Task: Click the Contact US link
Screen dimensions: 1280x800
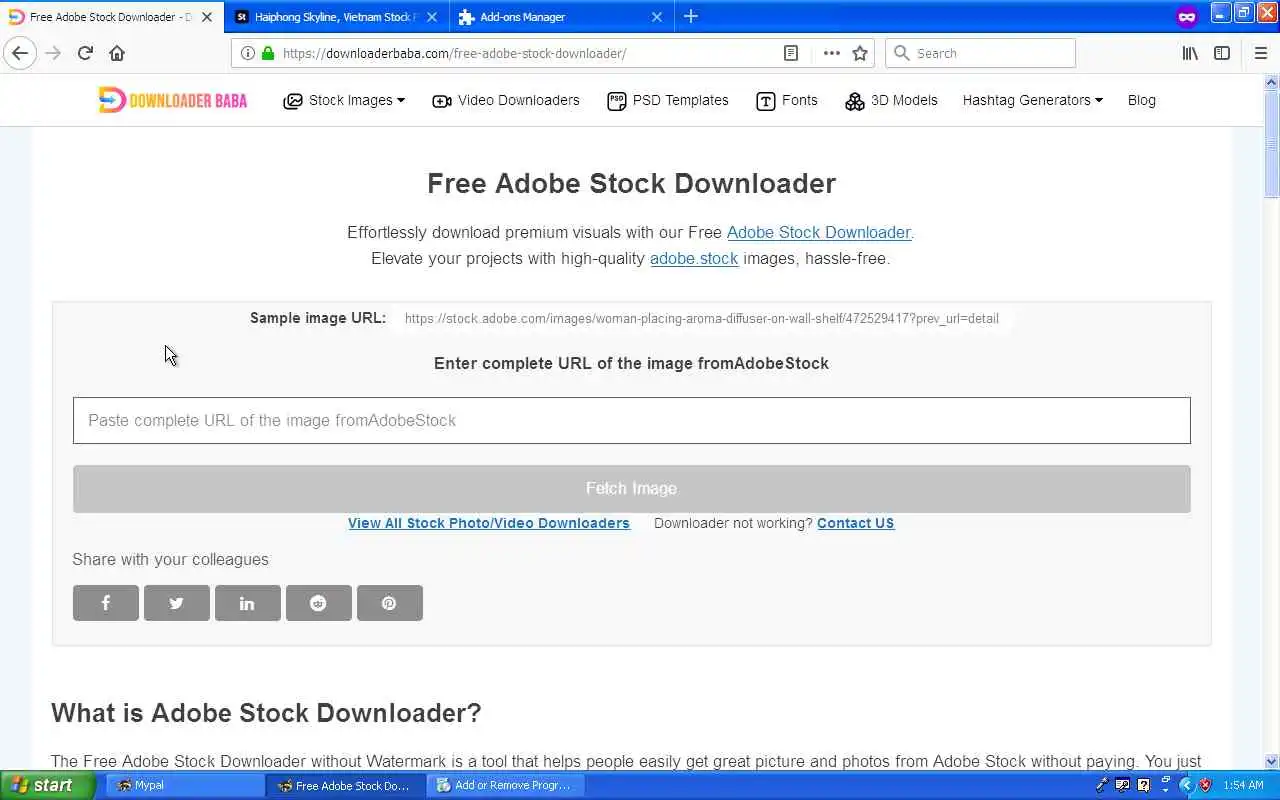Action: click(x=856, y=523)
